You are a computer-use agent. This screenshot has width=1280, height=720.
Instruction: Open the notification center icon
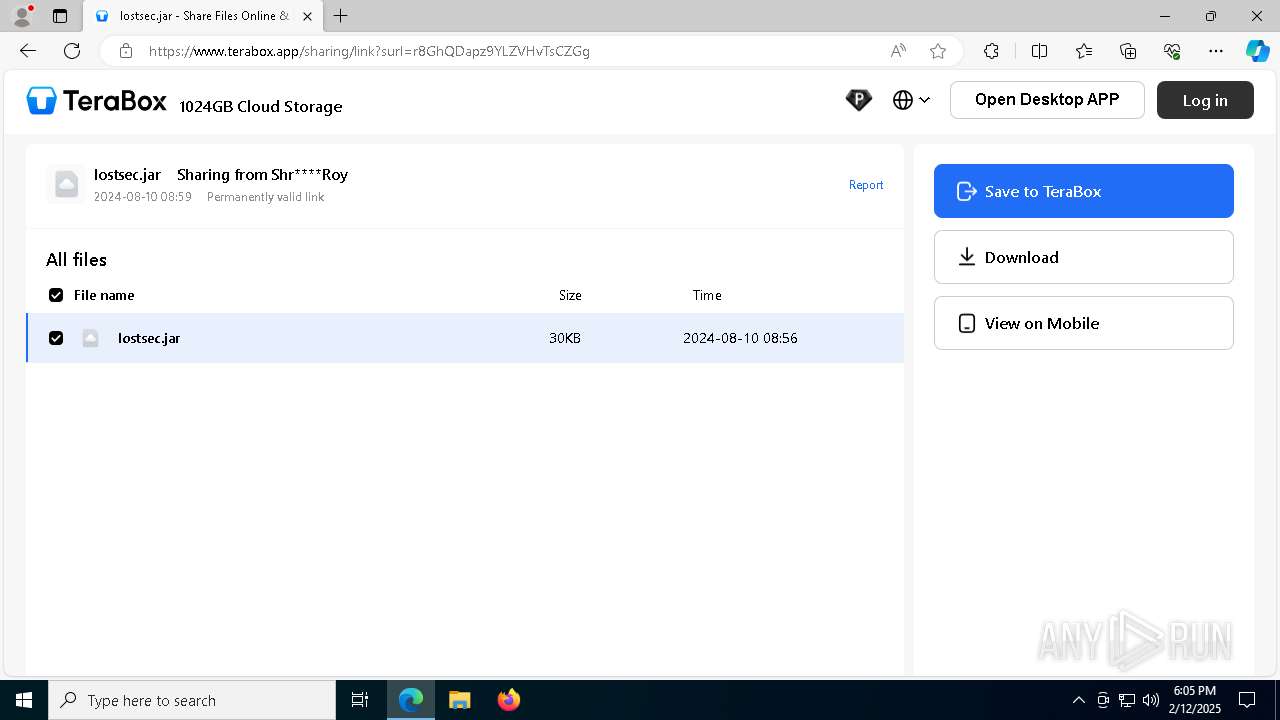(x=1247, y=700)
